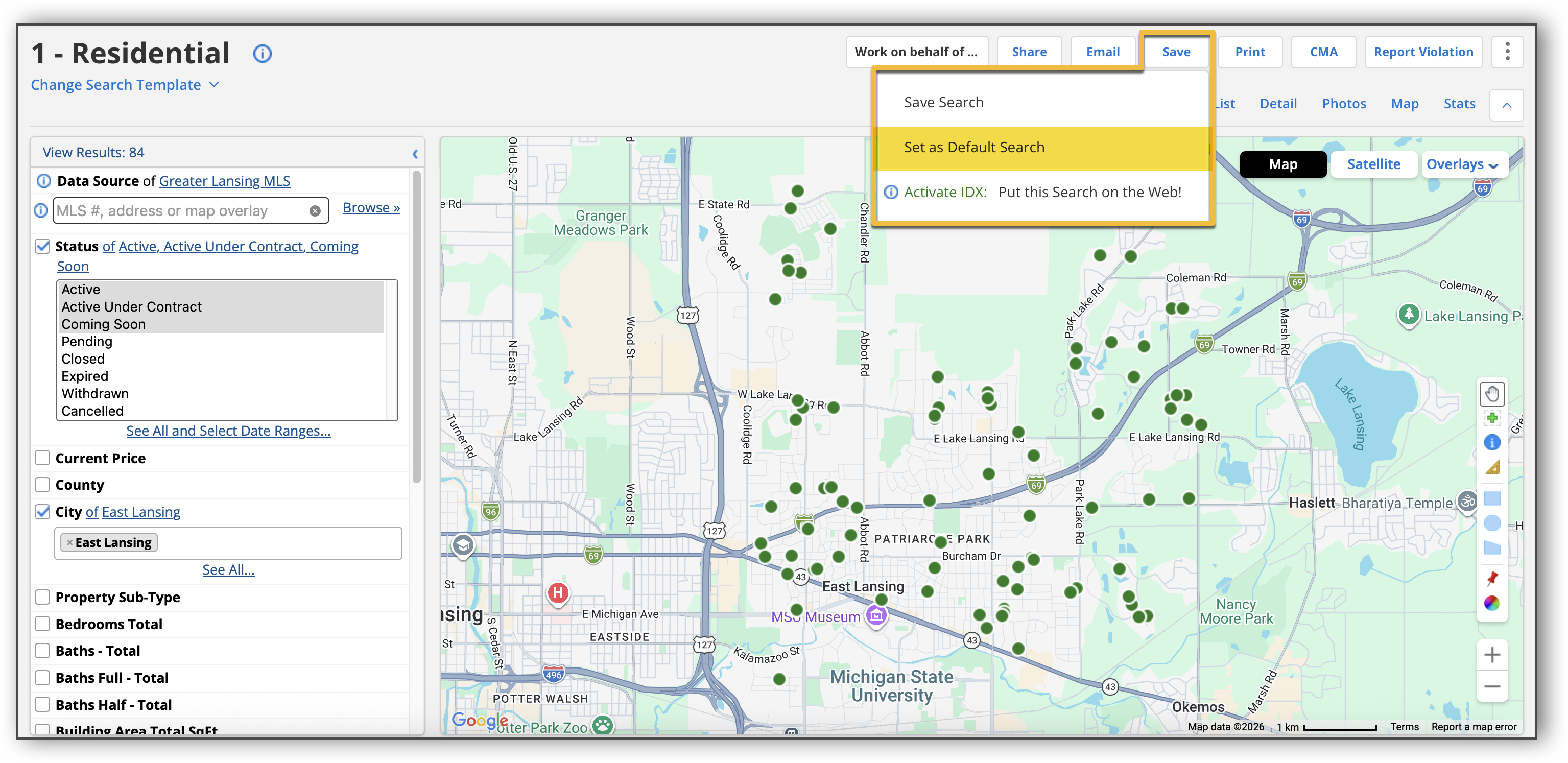The image size is (1568, 763).
Task: Click the Activate IDX info icon
Action: (891, 192)
